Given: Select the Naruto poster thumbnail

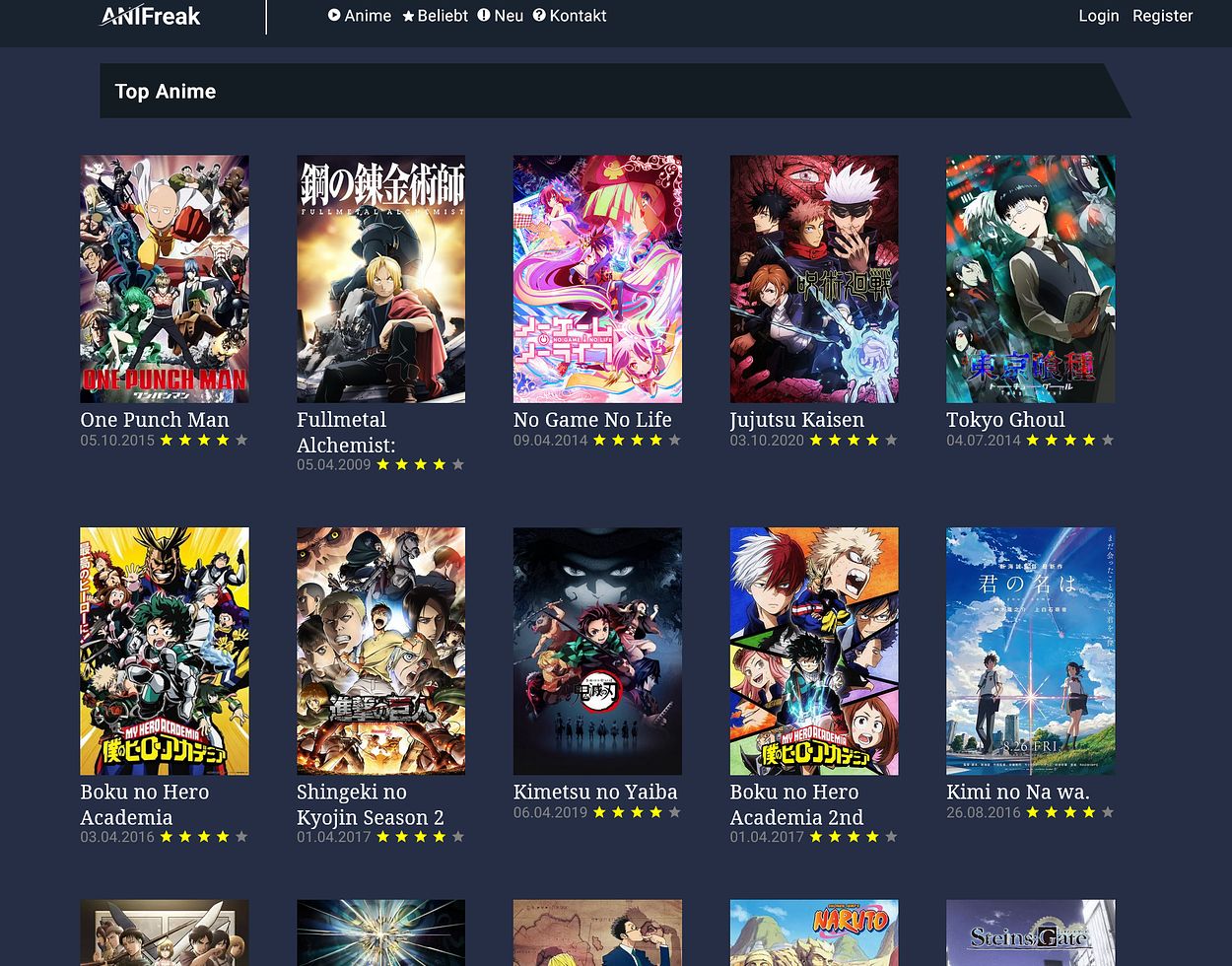Looking at the screenshot, I should 814,932.
